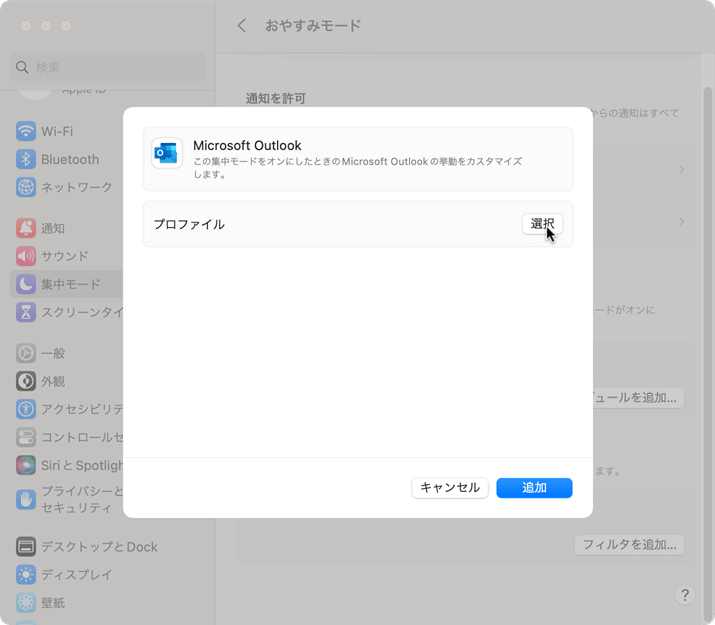Click the プロファイル label
The height and width of the screenshot is (625, 715).
189,224
